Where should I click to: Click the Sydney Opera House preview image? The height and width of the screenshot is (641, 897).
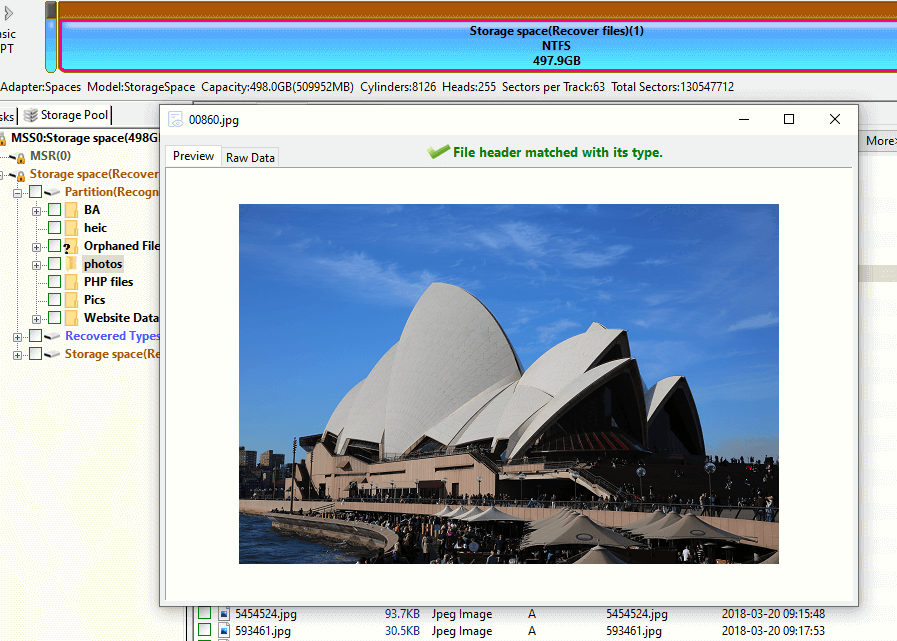[508, 384]
